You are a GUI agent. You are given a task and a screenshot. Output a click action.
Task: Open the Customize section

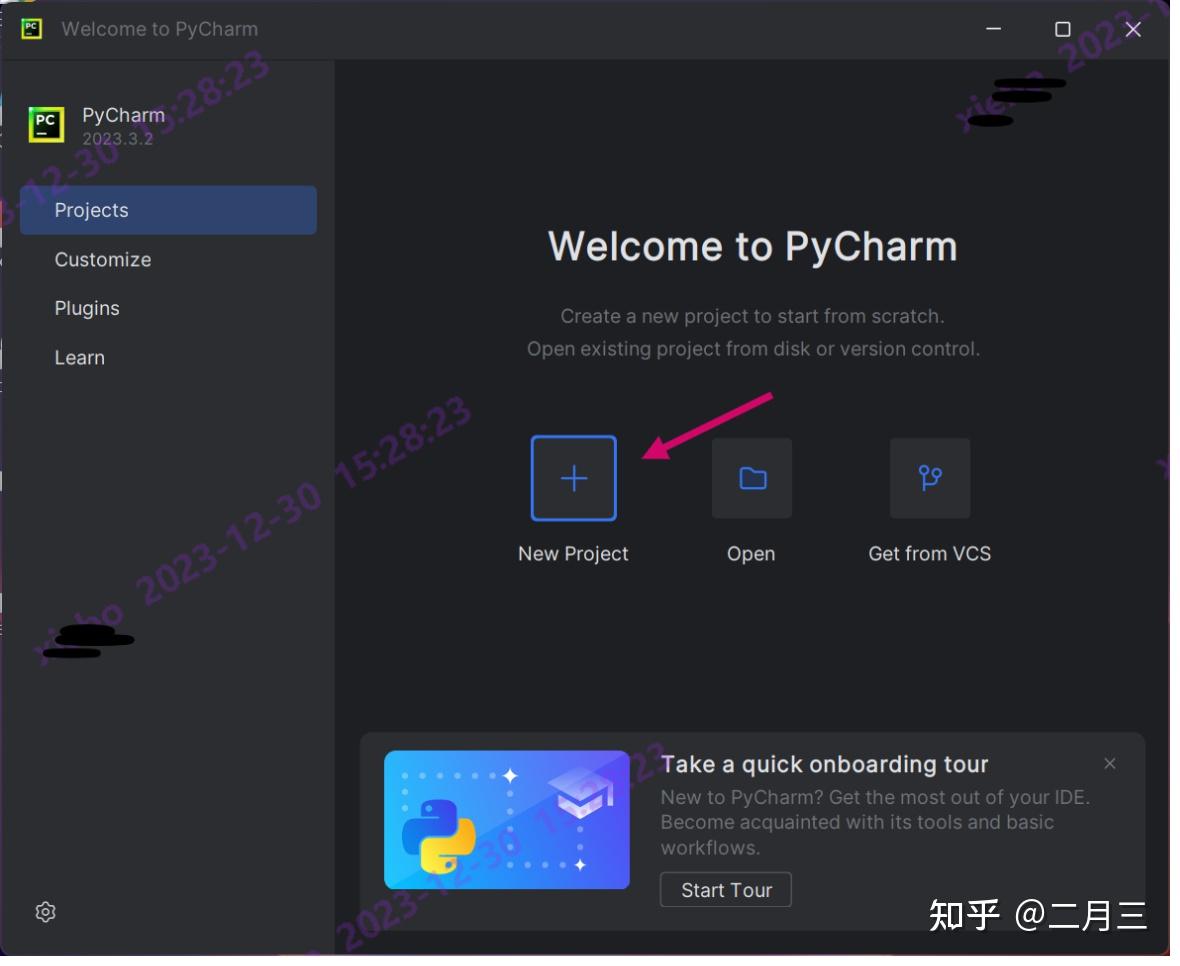pos(103,259)
